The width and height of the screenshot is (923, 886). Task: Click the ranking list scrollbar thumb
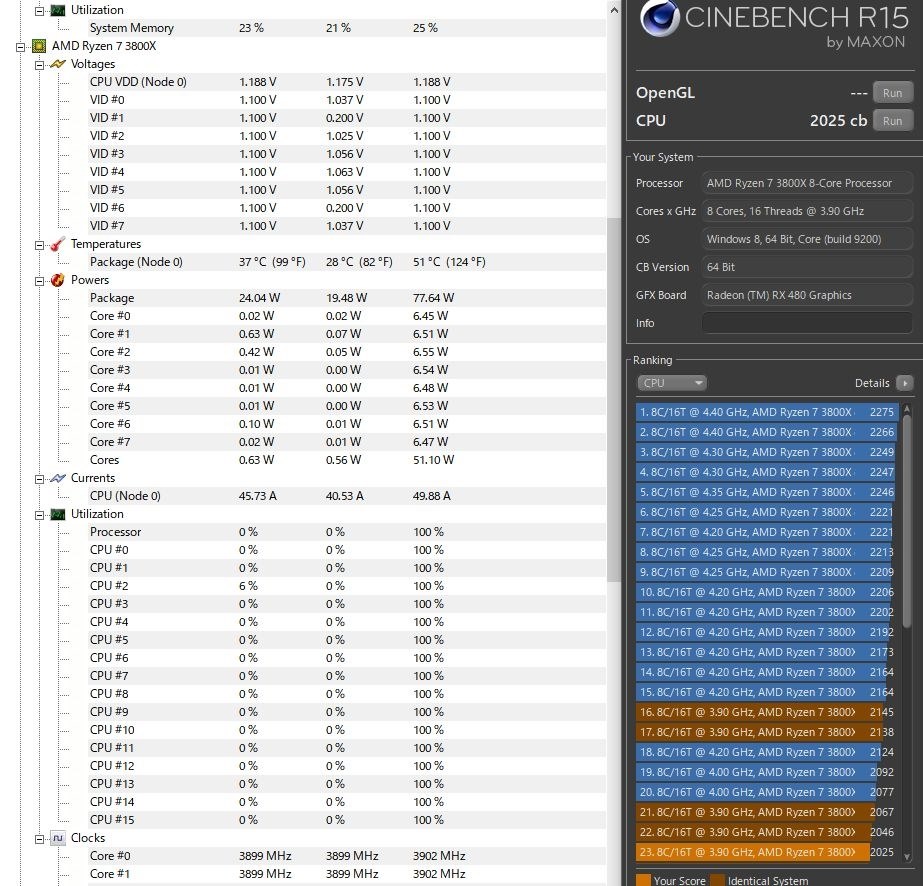[907, 521]
